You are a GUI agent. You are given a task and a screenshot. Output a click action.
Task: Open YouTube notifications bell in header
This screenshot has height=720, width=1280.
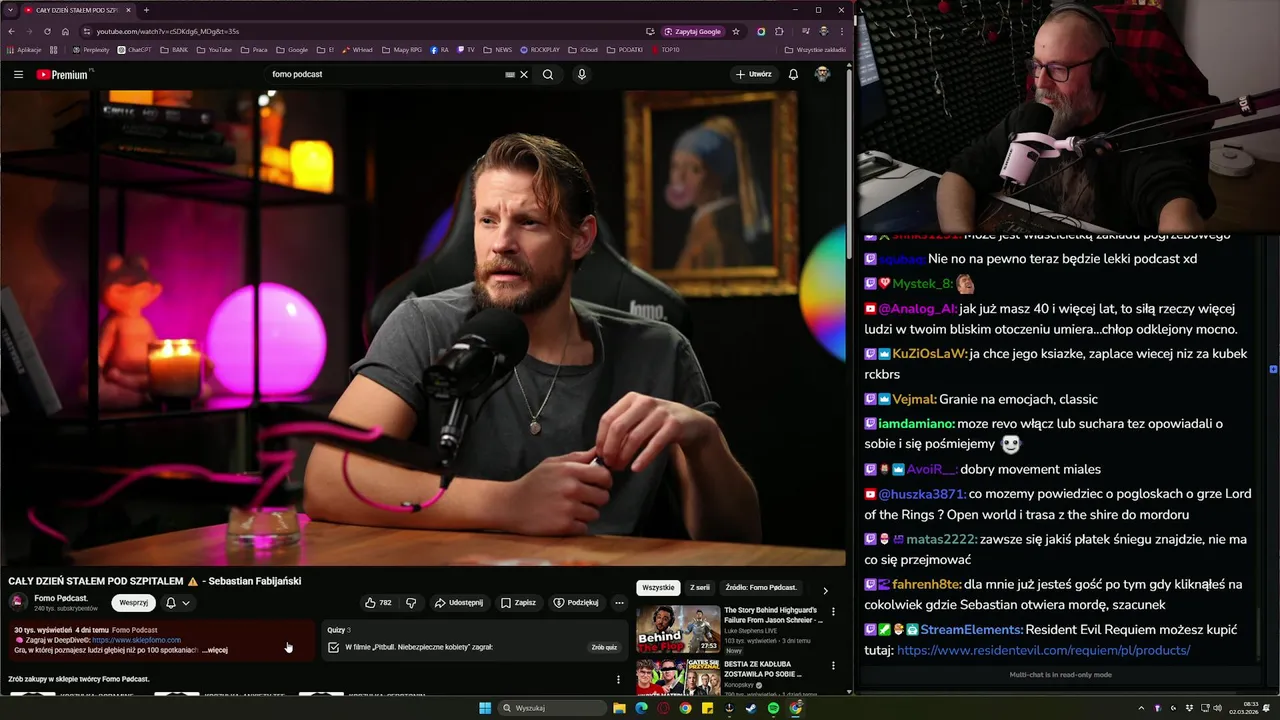point(793,74)
